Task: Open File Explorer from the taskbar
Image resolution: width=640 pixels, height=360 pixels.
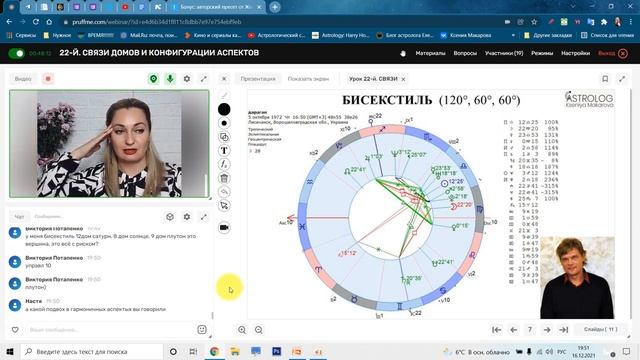Action: 235,351
